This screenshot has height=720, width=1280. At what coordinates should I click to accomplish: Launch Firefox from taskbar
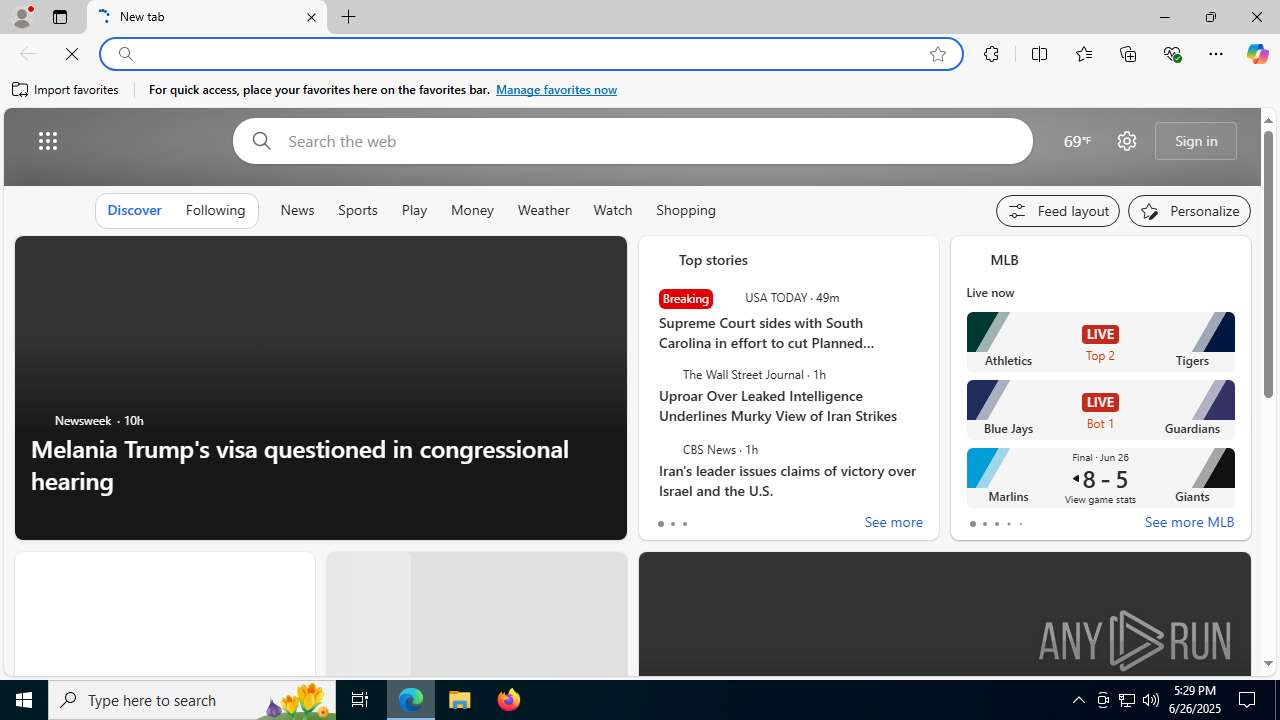point(508,700)
